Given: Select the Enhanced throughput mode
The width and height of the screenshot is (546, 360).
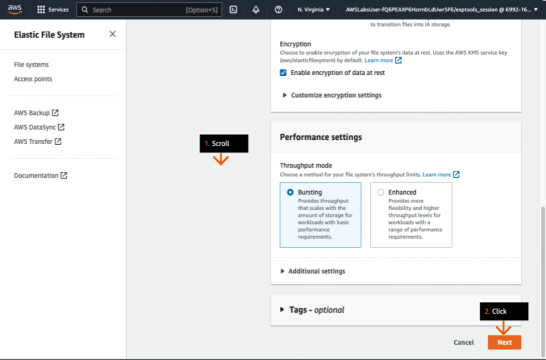Looking at the screenshot, I should [381, 192].
